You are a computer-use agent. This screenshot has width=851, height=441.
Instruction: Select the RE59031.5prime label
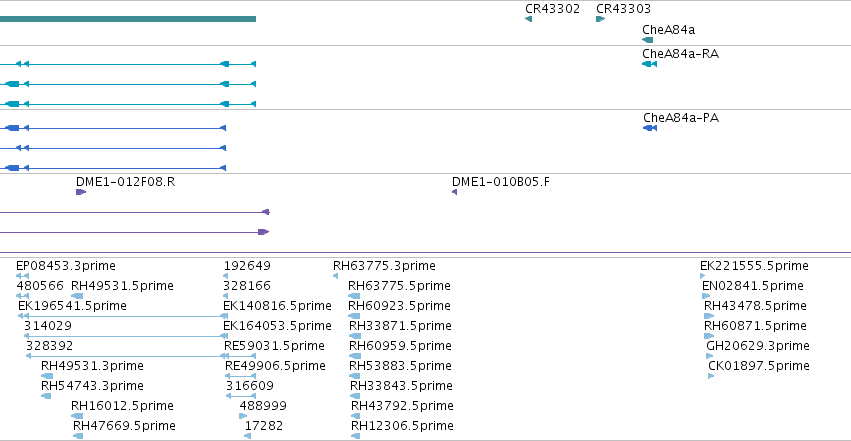click(274, 346)
